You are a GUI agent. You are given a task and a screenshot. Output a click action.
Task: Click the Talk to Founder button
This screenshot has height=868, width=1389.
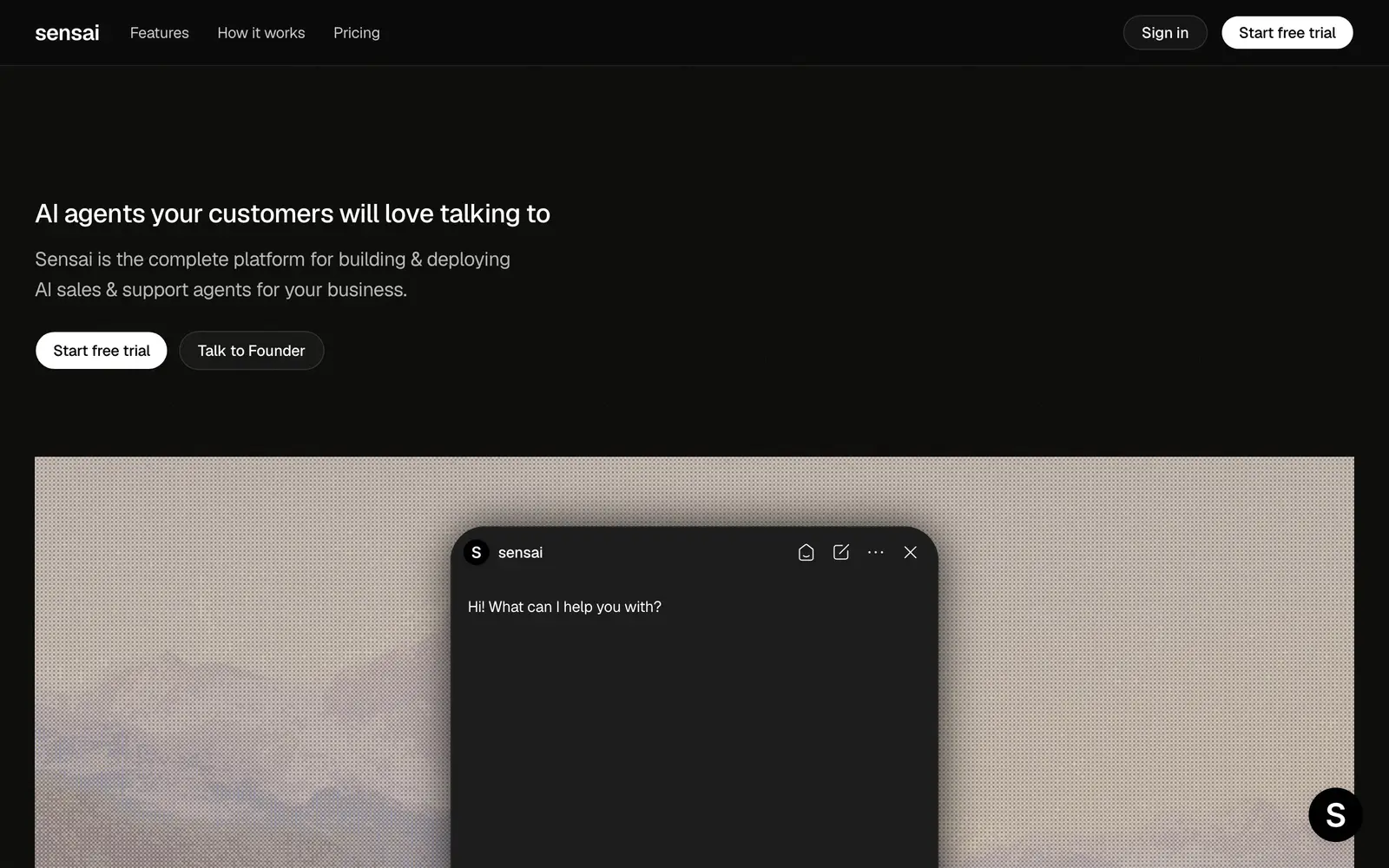coord(251,351)
